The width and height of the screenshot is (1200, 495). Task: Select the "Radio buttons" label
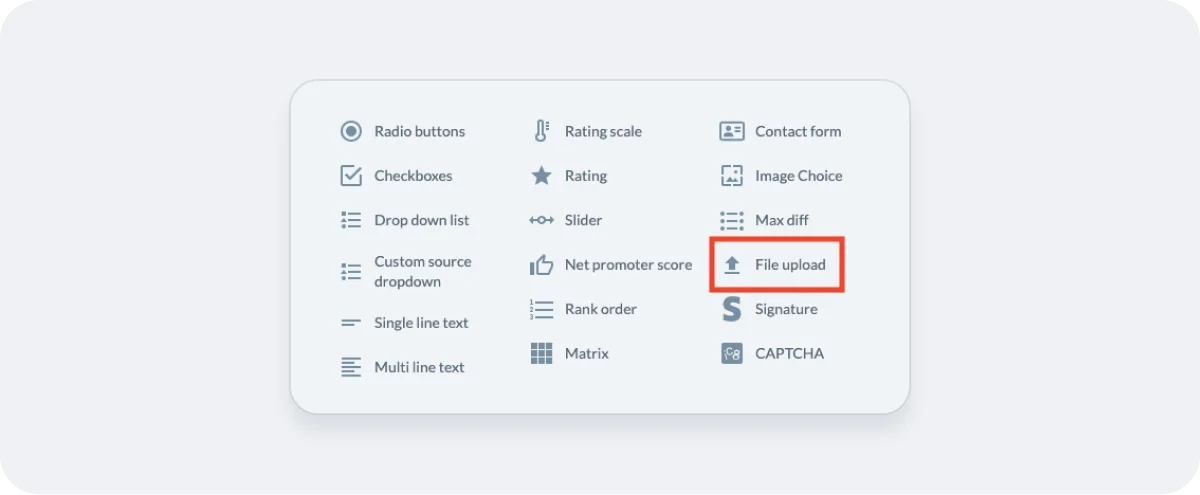tap(420, 131)
